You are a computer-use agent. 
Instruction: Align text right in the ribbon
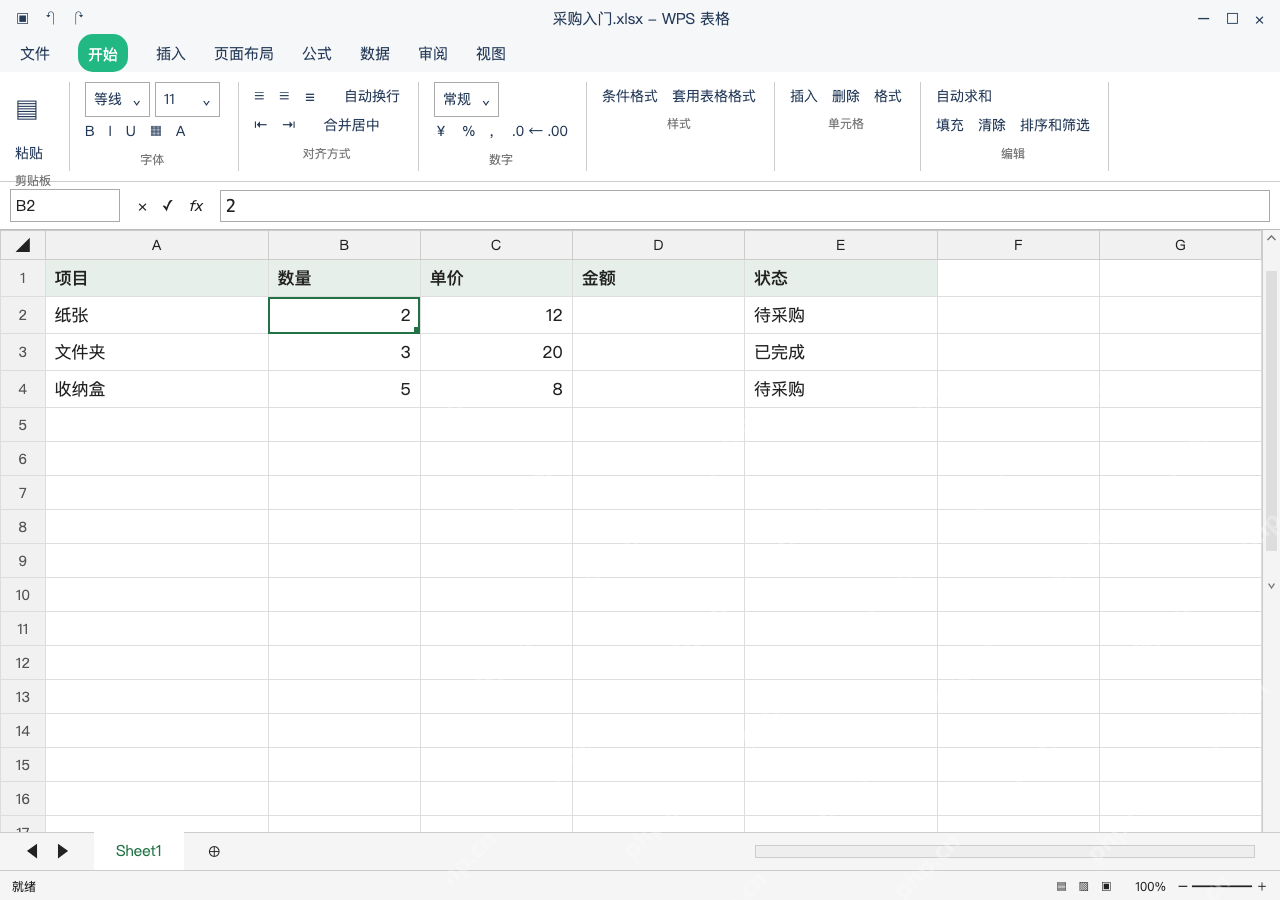click(310, 96)
